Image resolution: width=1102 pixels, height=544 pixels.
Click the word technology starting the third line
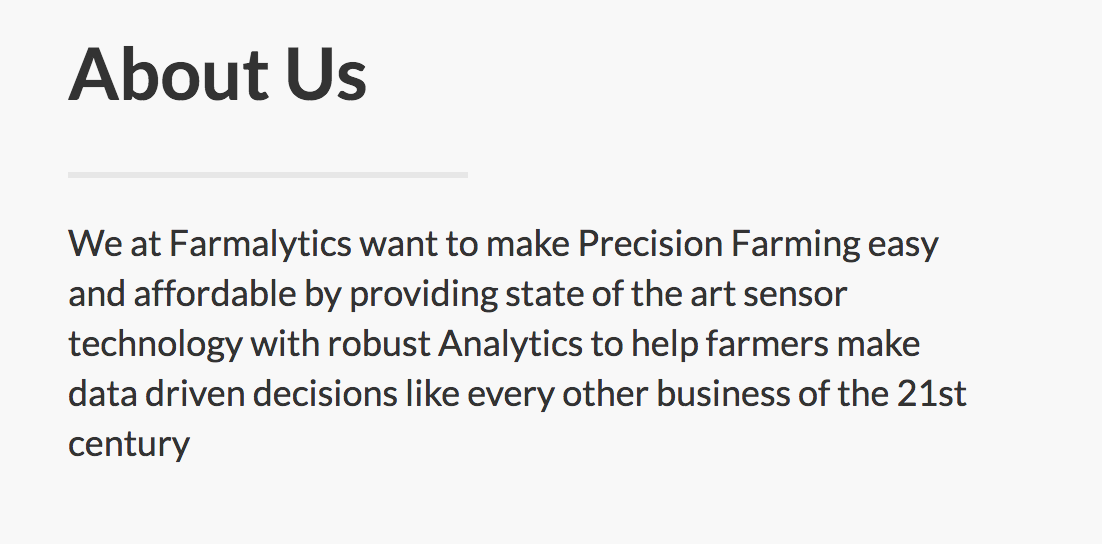(155, 344)
